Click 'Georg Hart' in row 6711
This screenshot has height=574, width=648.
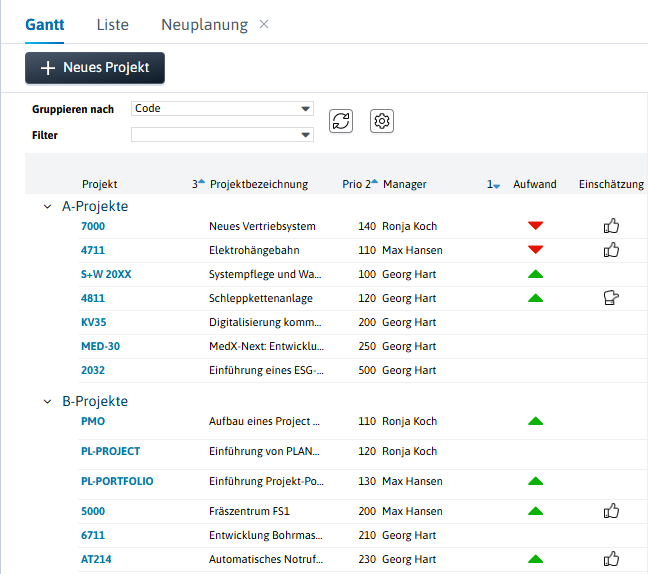coord(409,535)
